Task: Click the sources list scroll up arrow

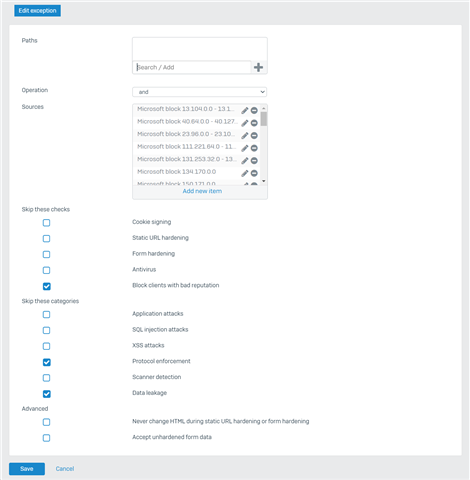Action: click(x=264, y=108)
